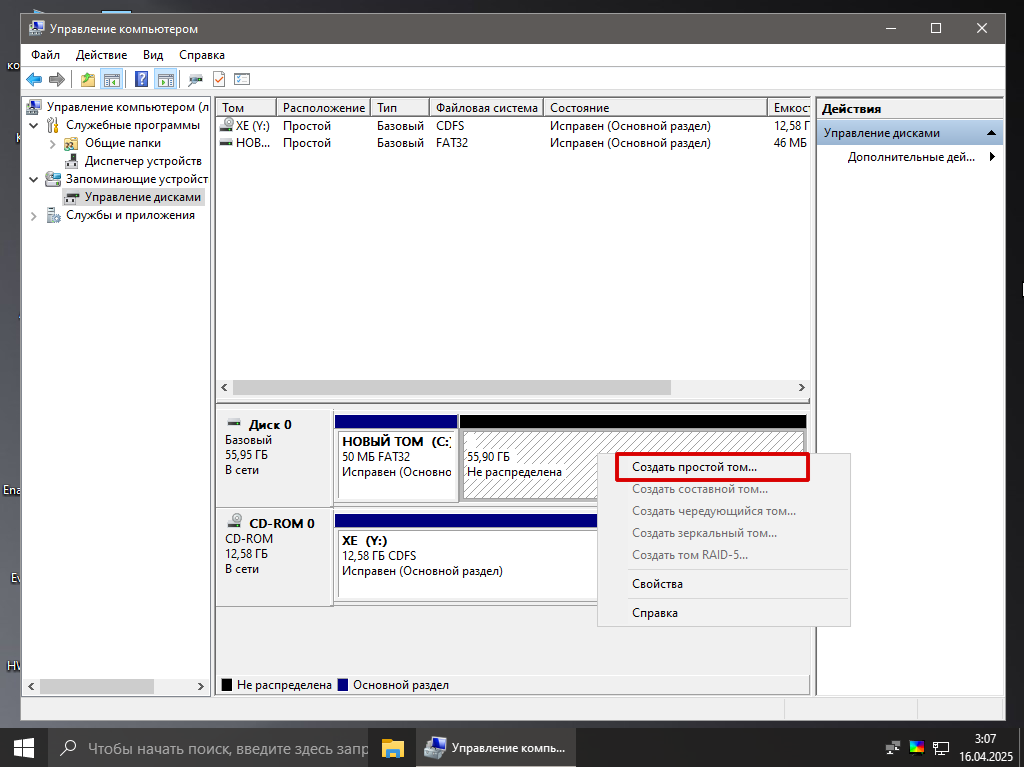The height and width of the screenshot is (767, 1024).
Task: Toggle the show/hide action pane icon
Action: (166, 80)
